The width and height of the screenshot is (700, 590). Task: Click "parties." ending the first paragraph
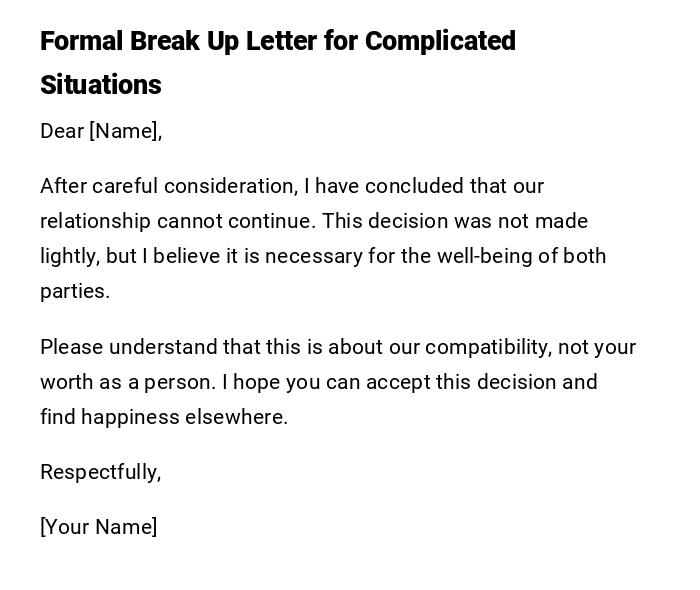pyautogui.click(x=75, y=291)
